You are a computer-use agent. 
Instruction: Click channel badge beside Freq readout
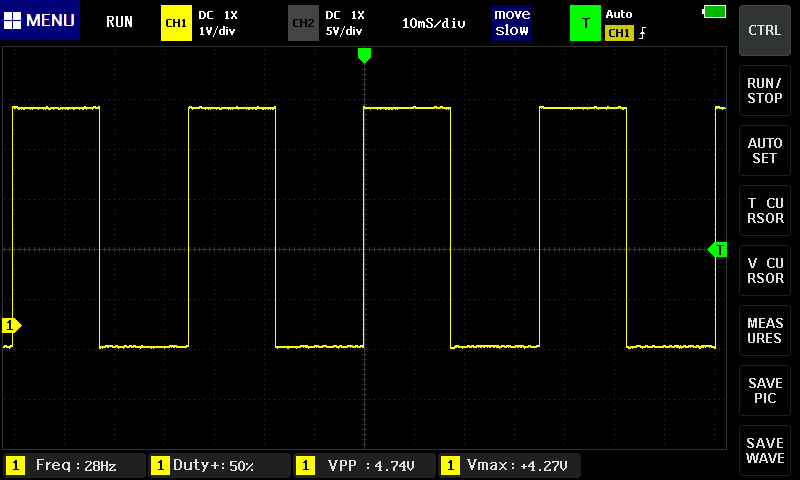pyautogui.click(x=15, y=465)
